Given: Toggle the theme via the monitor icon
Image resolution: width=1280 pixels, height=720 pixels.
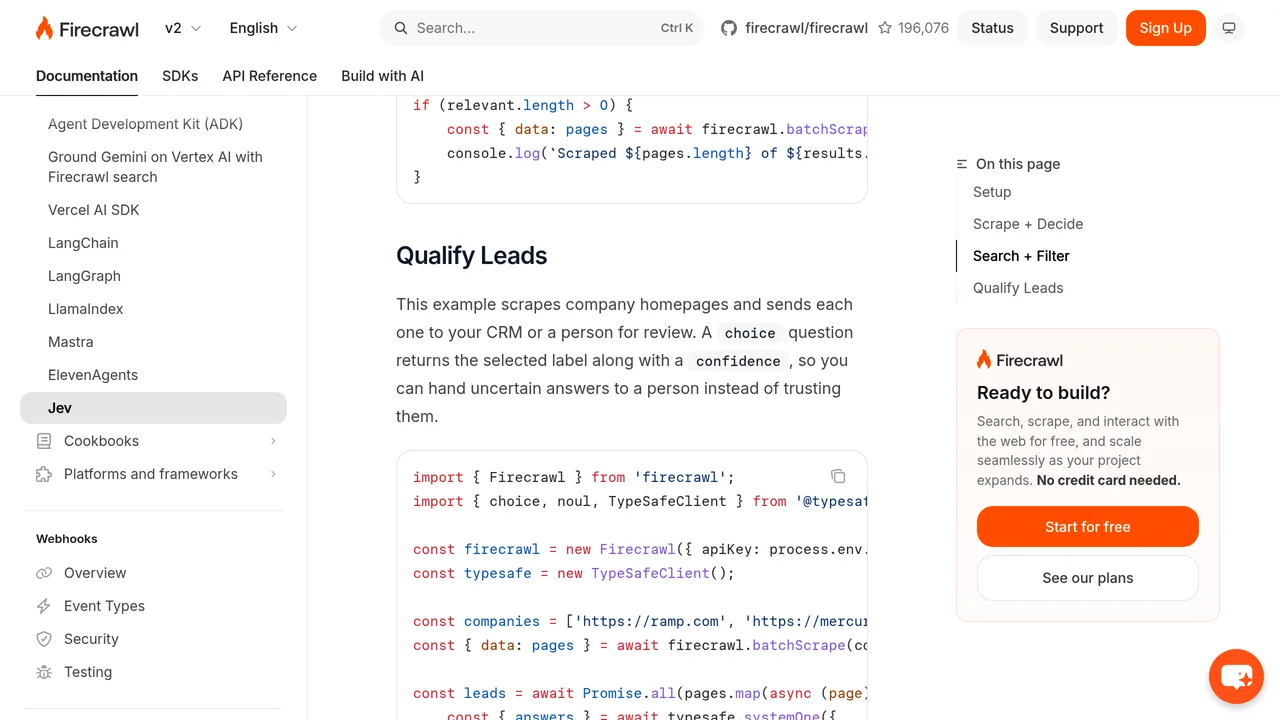Looking at the screenshot, I should tap(1229, 28).
